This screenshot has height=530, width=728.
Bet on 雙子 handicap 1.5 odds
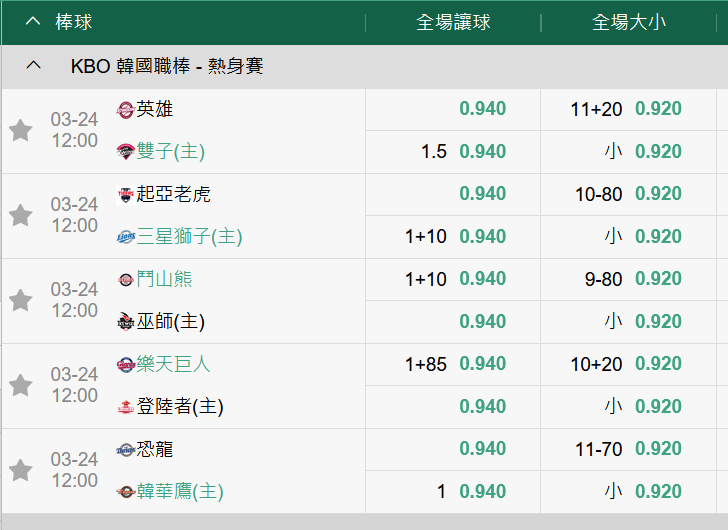coord(482,152)
